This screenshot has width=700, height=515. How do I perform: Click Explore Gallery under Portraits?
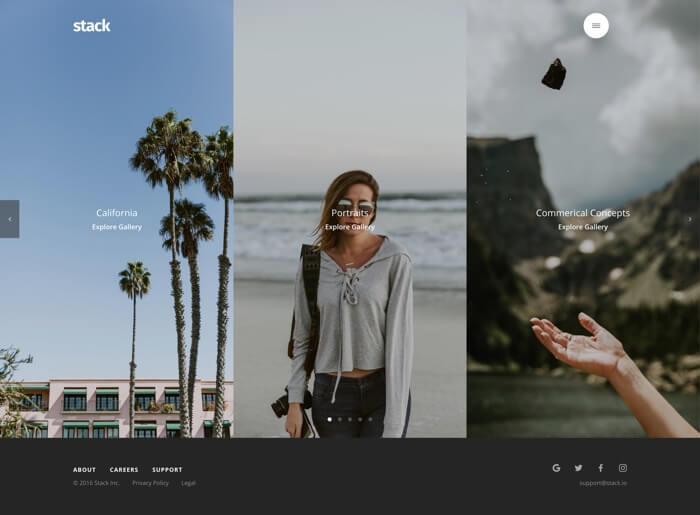[350, 227]
